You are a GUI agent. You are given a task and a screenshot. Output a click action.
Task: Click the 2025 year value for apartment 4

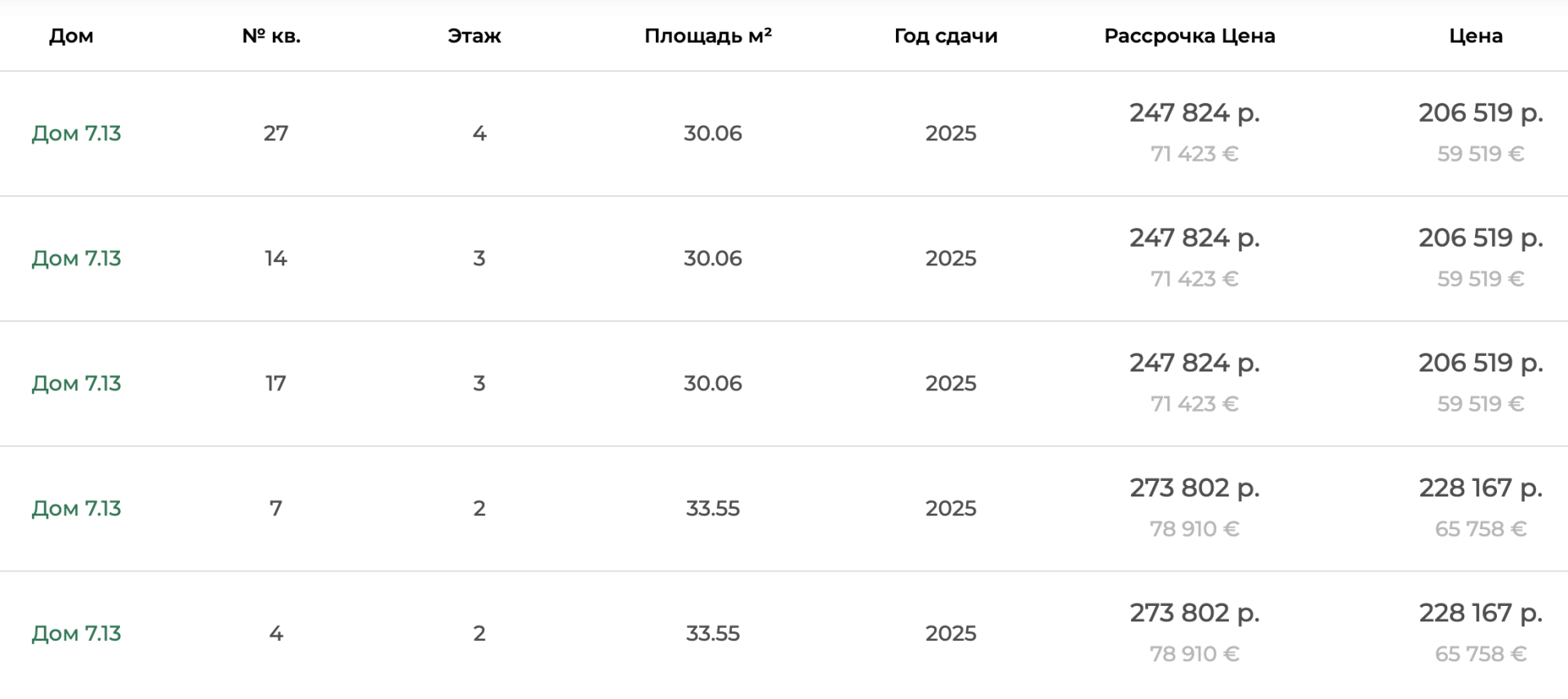click(x=950, y=632)
